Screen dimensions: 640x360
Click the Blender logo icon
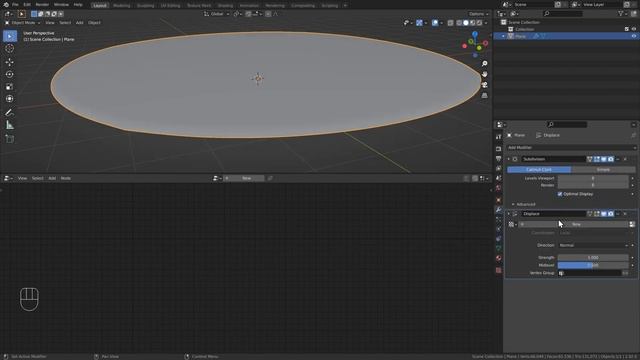tap(6, 5)
